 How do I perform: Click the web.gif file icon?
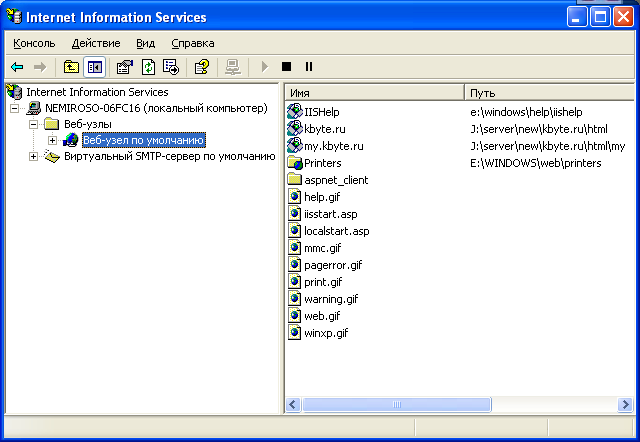coord(294,316)
